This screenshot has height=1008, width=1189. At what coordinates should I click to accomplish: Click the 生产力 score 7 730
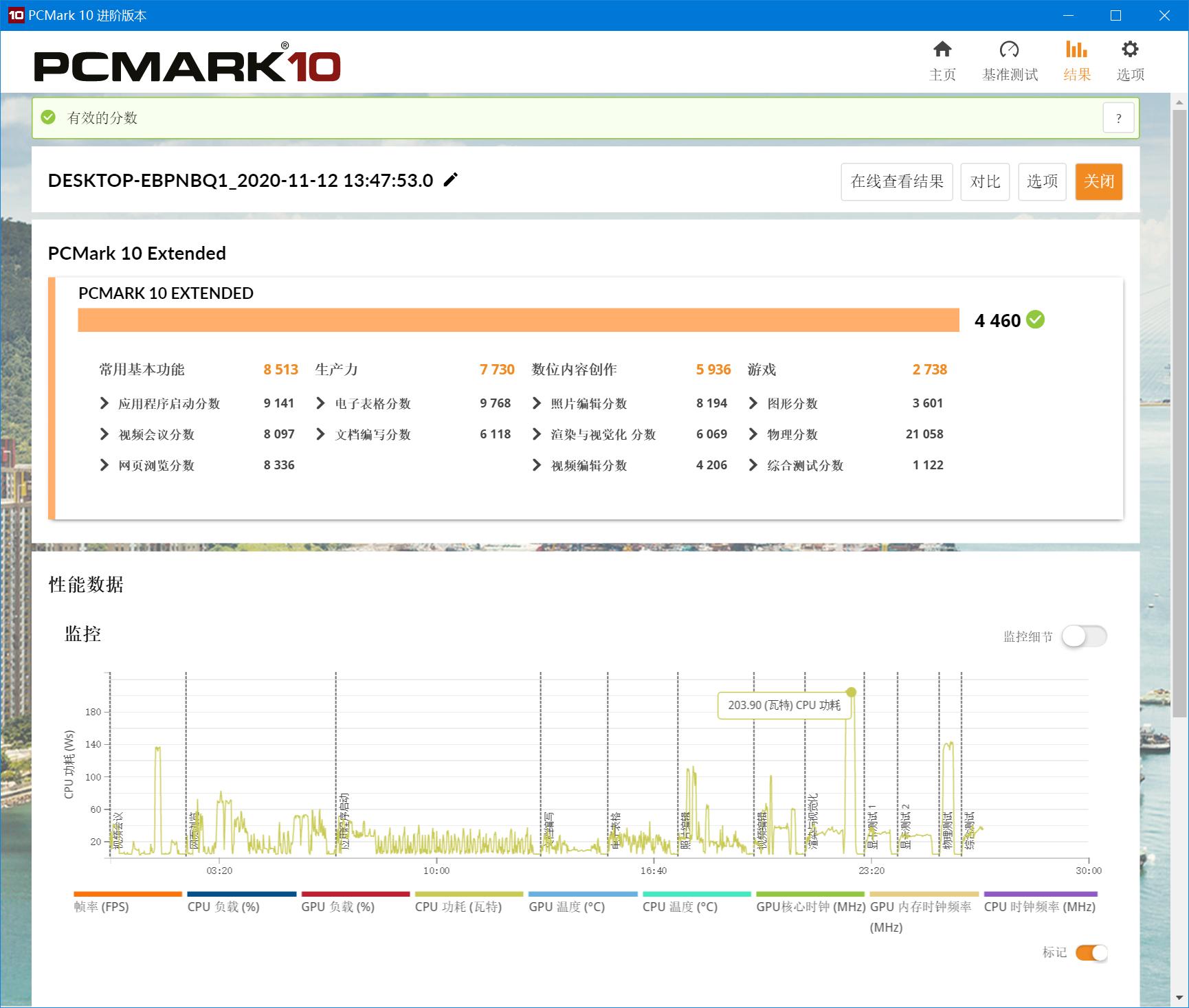point(497,370)
